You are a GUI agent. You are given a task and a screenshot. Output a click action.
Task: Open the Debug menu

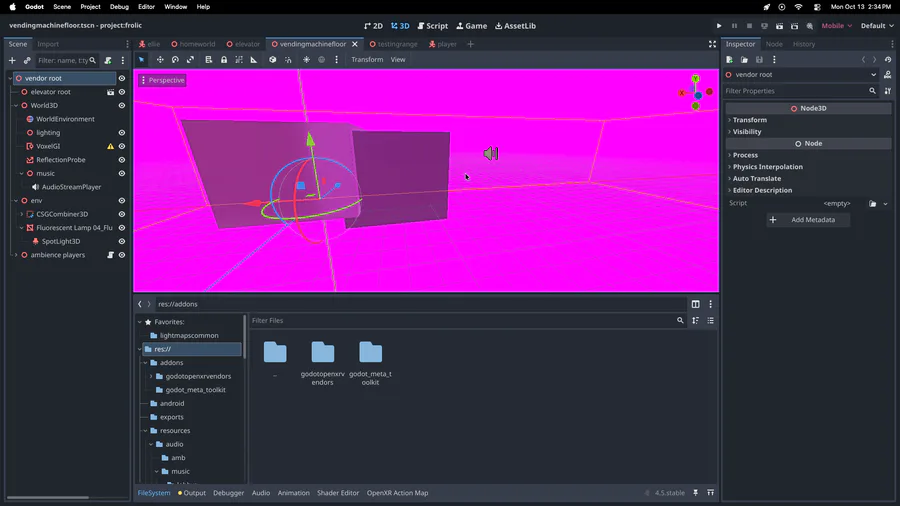(x=119, y=7)
